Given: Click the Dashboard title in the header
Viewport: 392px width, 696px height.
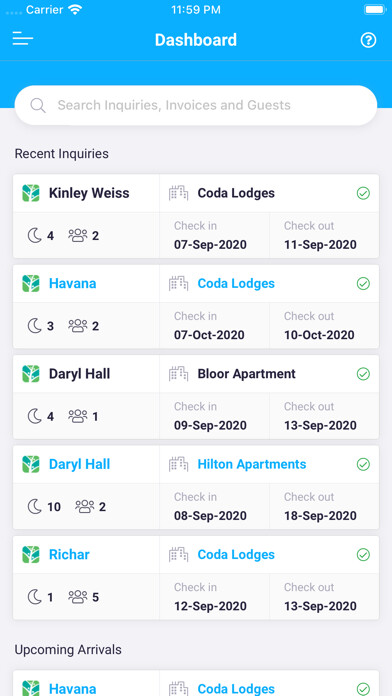Looking at the screenshot, I should pos(196,40).
